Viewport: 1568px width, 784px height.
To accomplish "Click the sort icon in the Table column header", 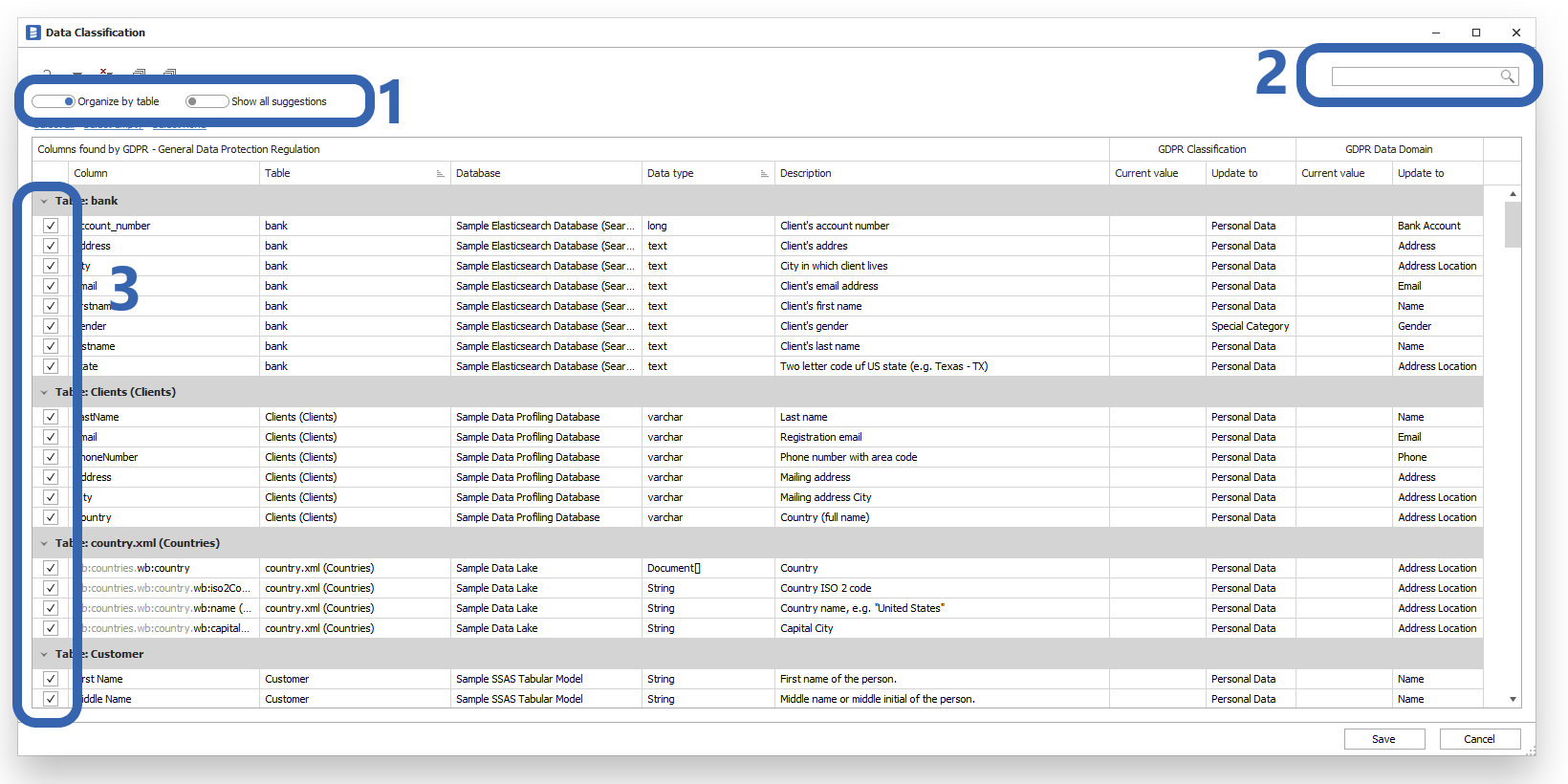I will point(440,174).
